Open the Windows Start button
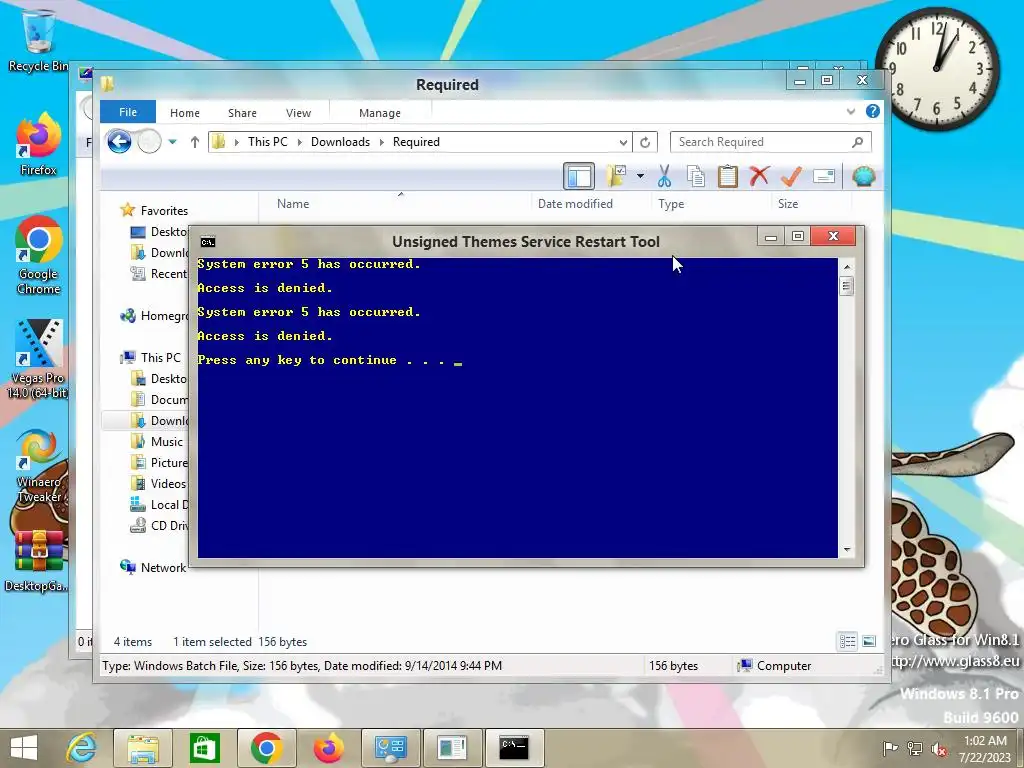 pyautogui.click(x=24, y=748)
